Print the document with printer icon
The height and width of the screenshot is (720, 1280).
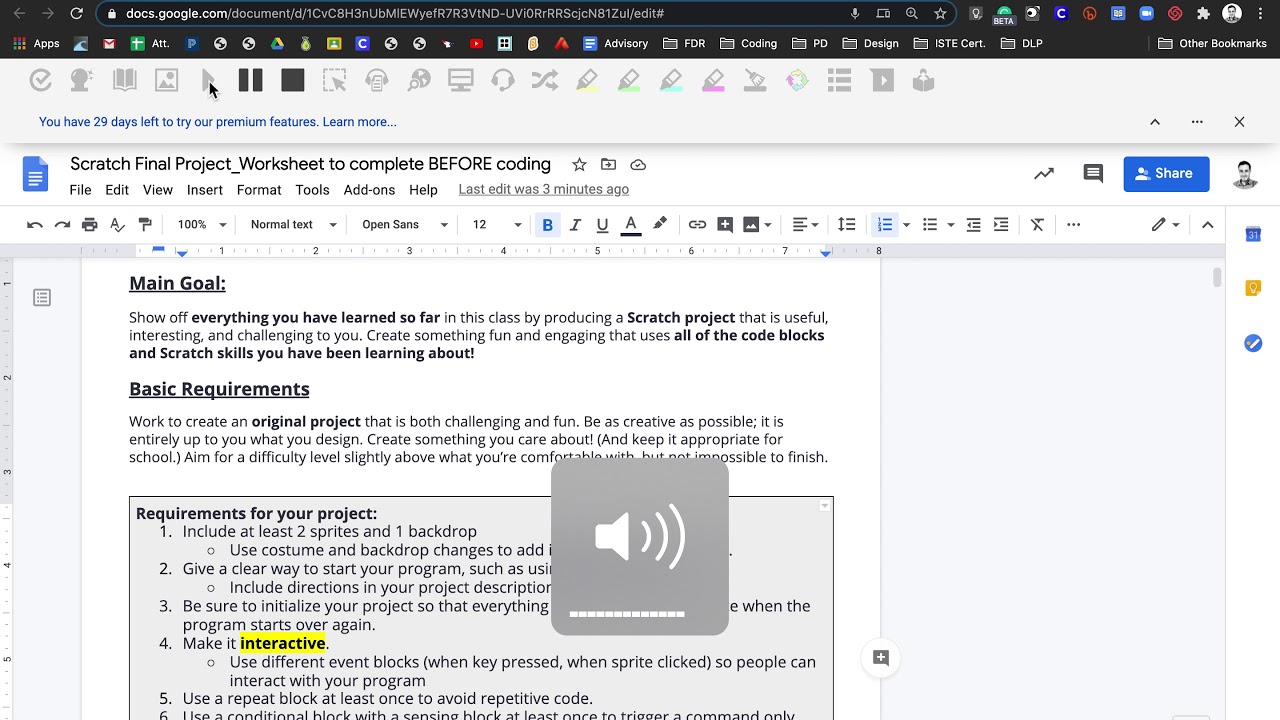(90, 225)
